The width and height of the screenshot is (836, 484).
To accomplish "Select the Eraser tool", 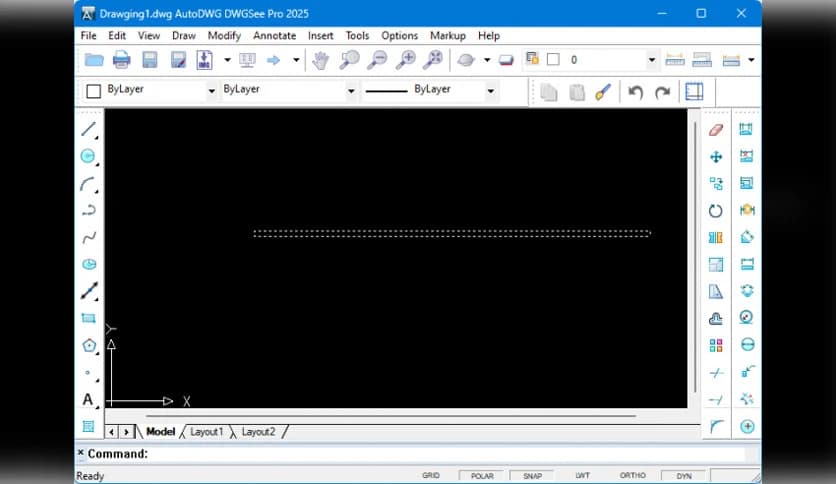I will pos(716,130).
